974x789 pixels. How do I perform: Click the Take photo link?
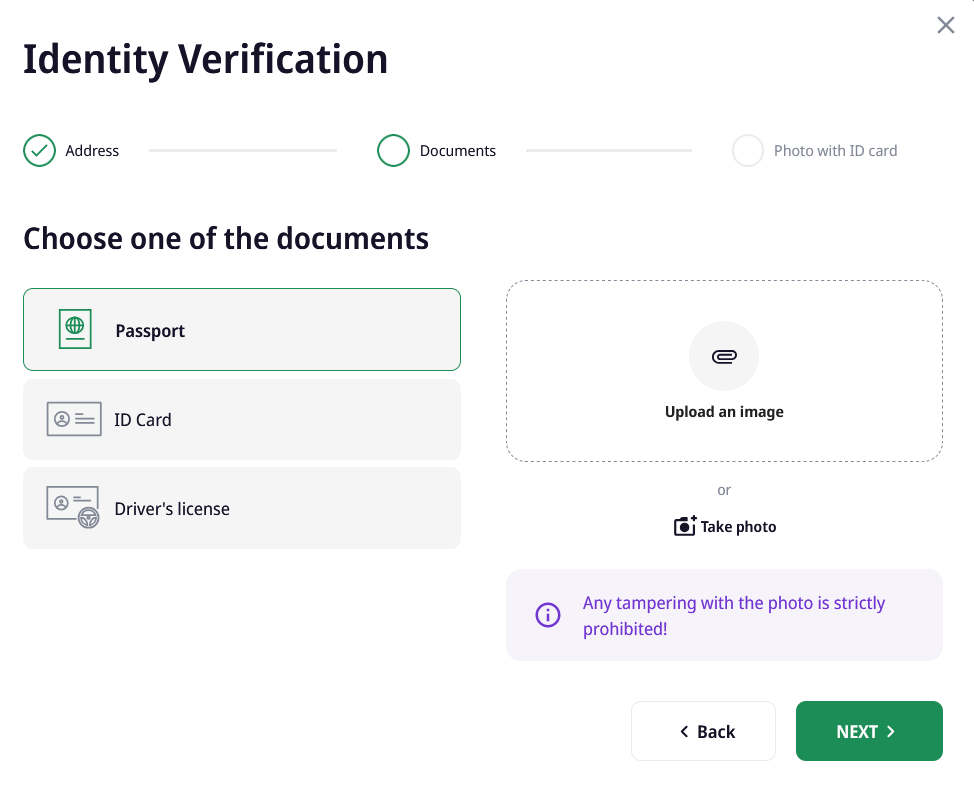[x=738, y=527]
